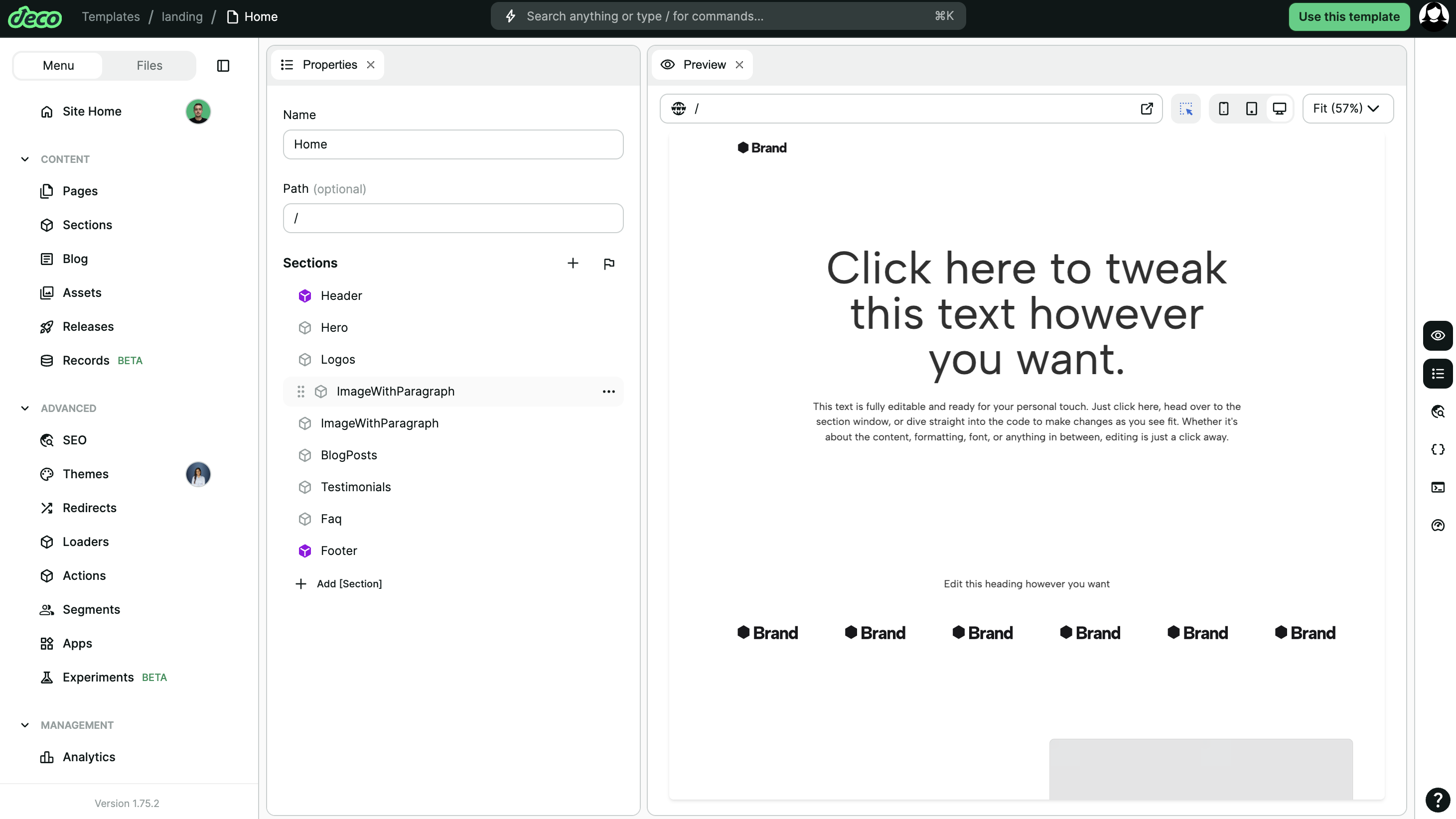Switch preview to tablet view
Viewport: 1456px width, 819px height.
(1251, 108)
